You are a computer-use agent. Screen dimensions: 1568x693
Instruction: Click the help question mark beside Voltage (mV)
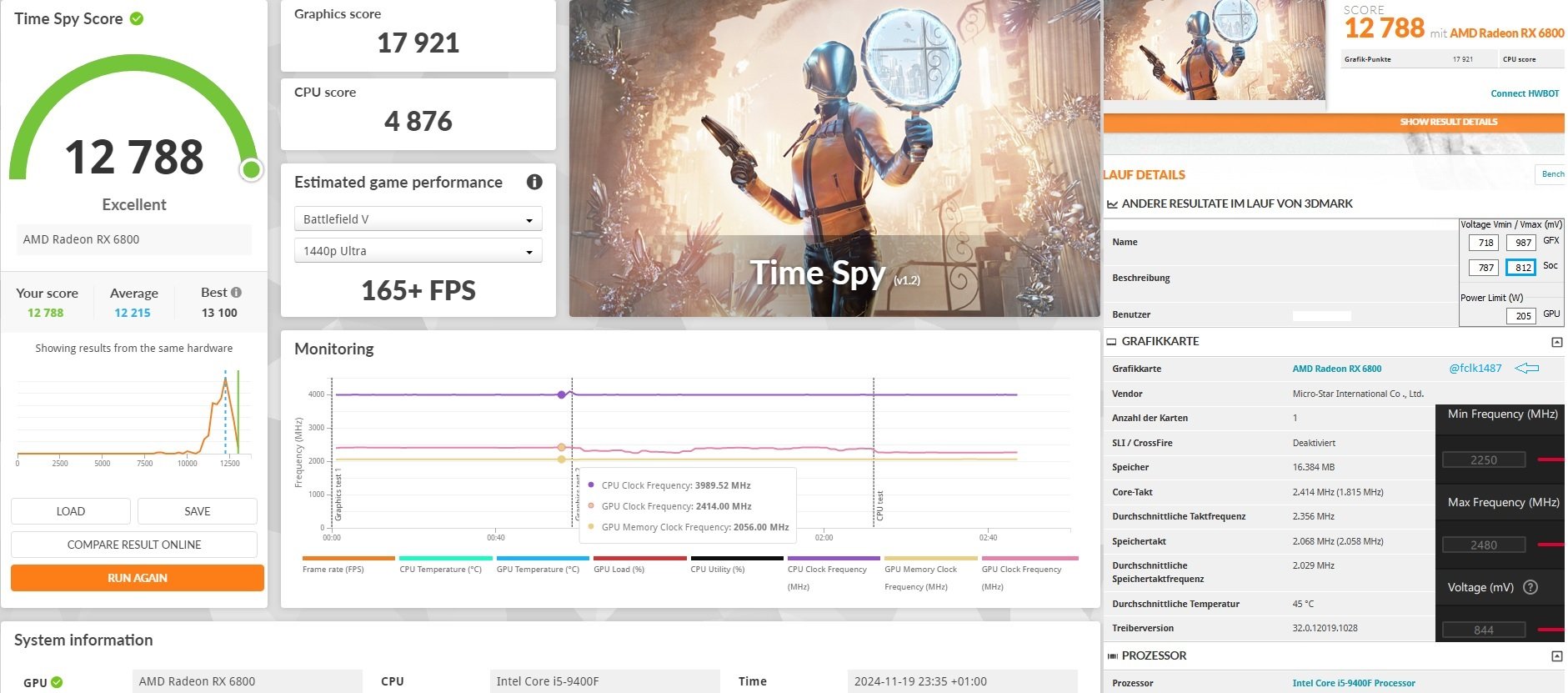point(1530,587)
